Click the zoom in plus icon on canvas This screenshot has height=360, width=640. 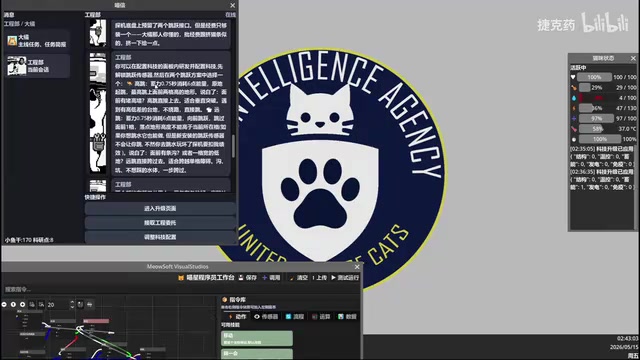click(x=22, y=304)
